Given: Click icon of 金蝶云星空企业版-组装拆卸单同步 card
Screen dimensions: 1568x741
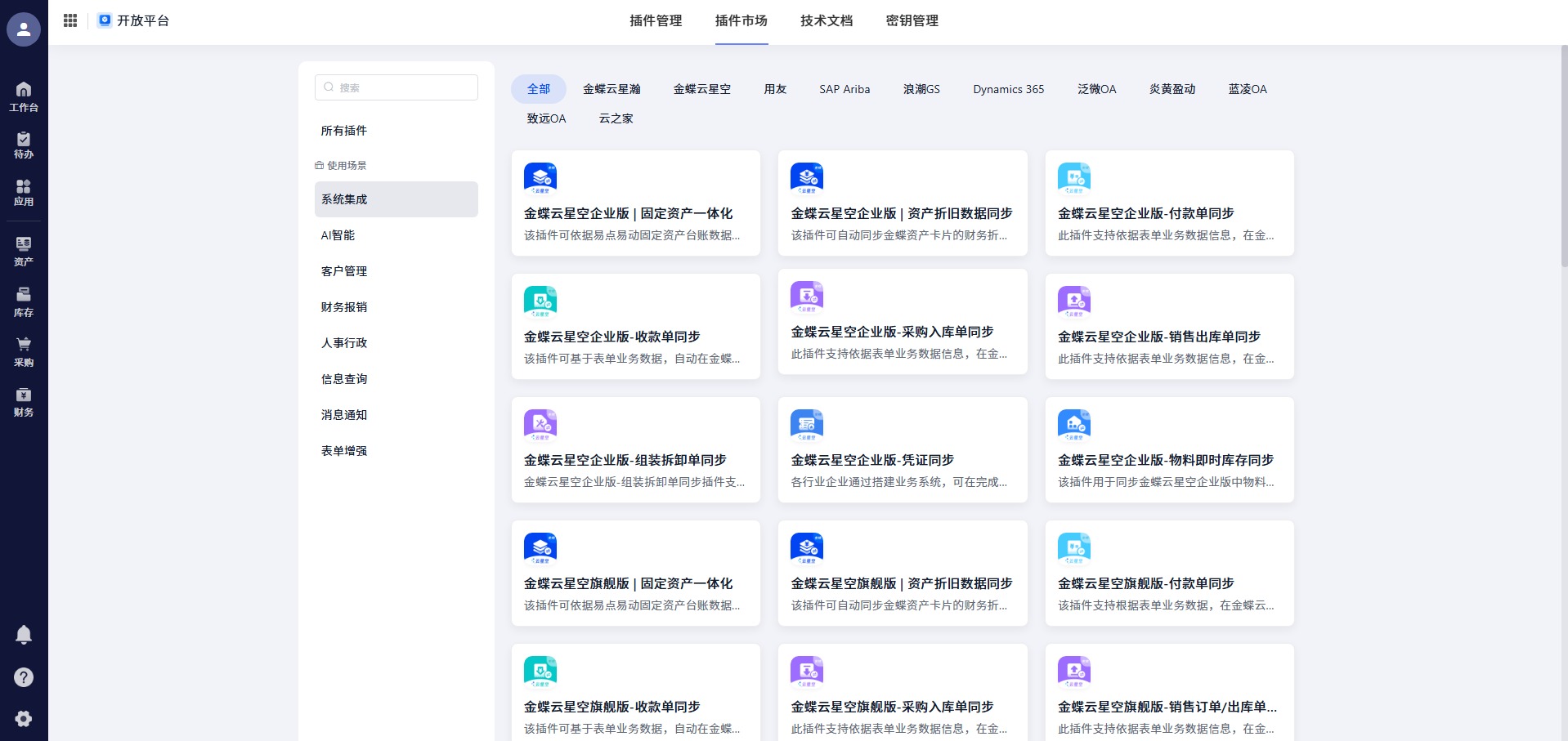Looking at the screenshot, I should (540, 425).
